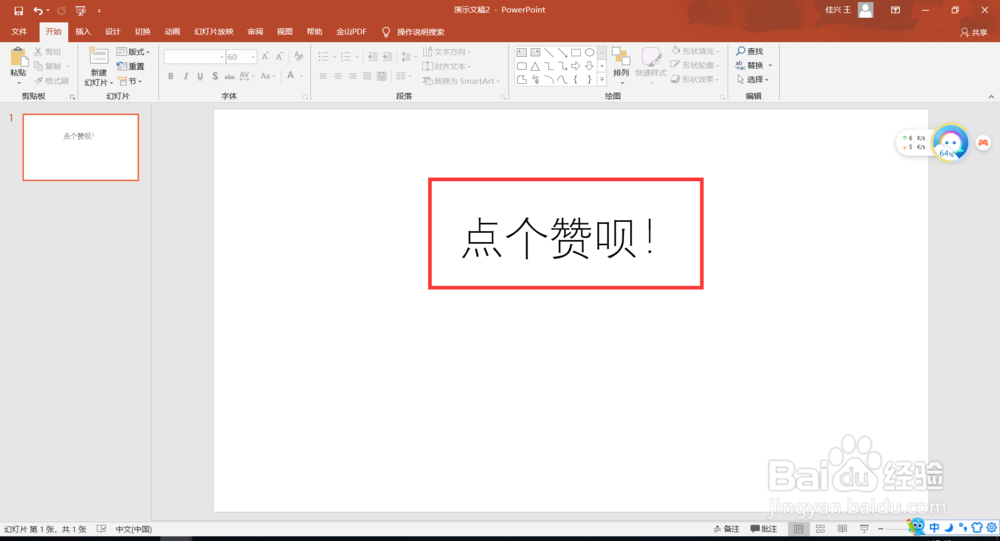Increase font size with larger A button

pyautogui.click(x=265, y=57)
